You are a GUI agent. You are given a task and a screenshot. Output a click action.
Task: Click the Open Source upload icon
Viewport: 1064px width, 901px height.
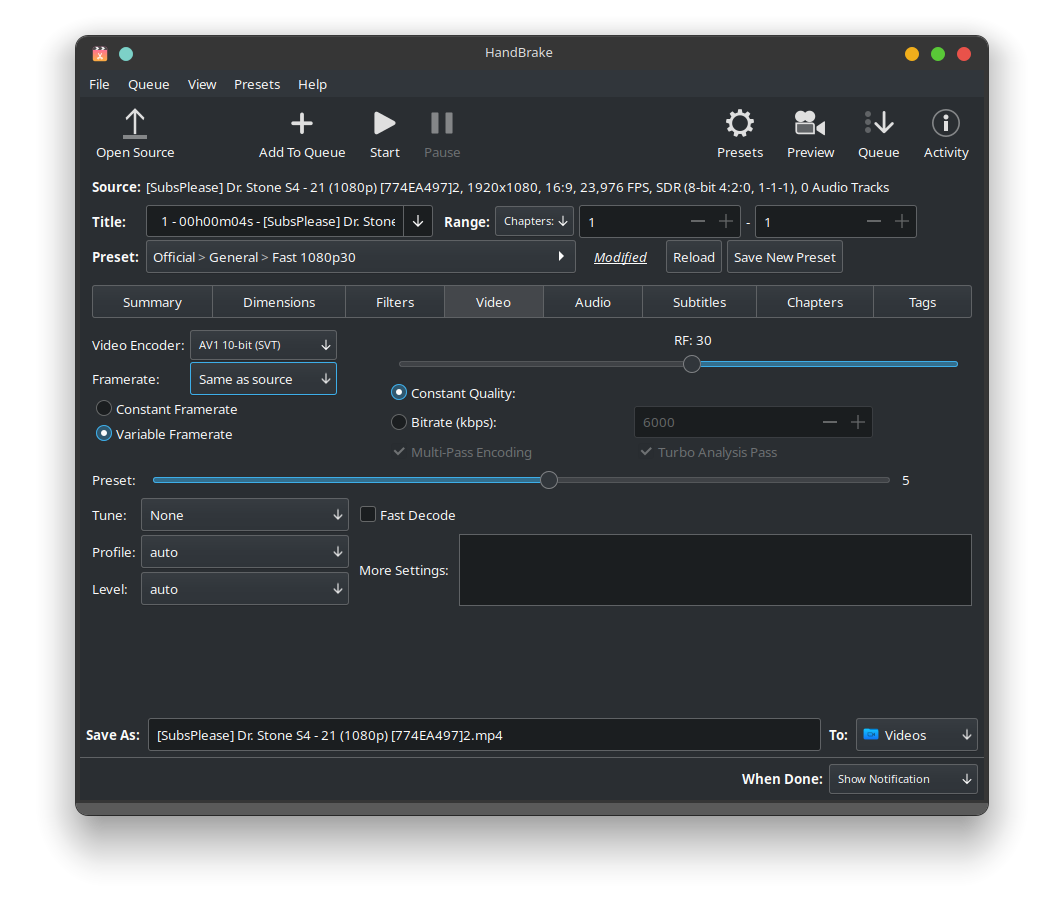pos(135,123)
